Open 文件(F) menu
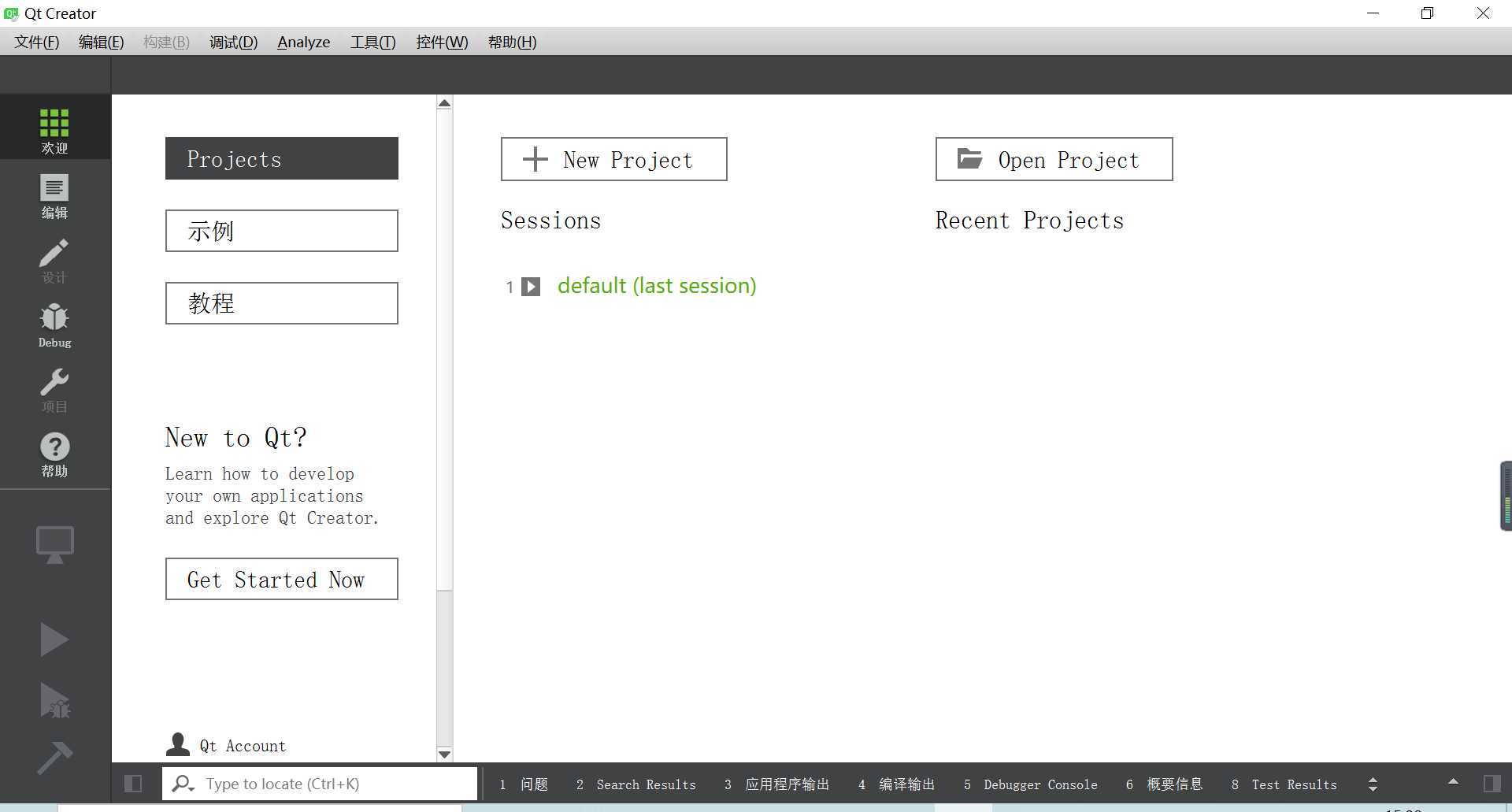 pos(36,42)
